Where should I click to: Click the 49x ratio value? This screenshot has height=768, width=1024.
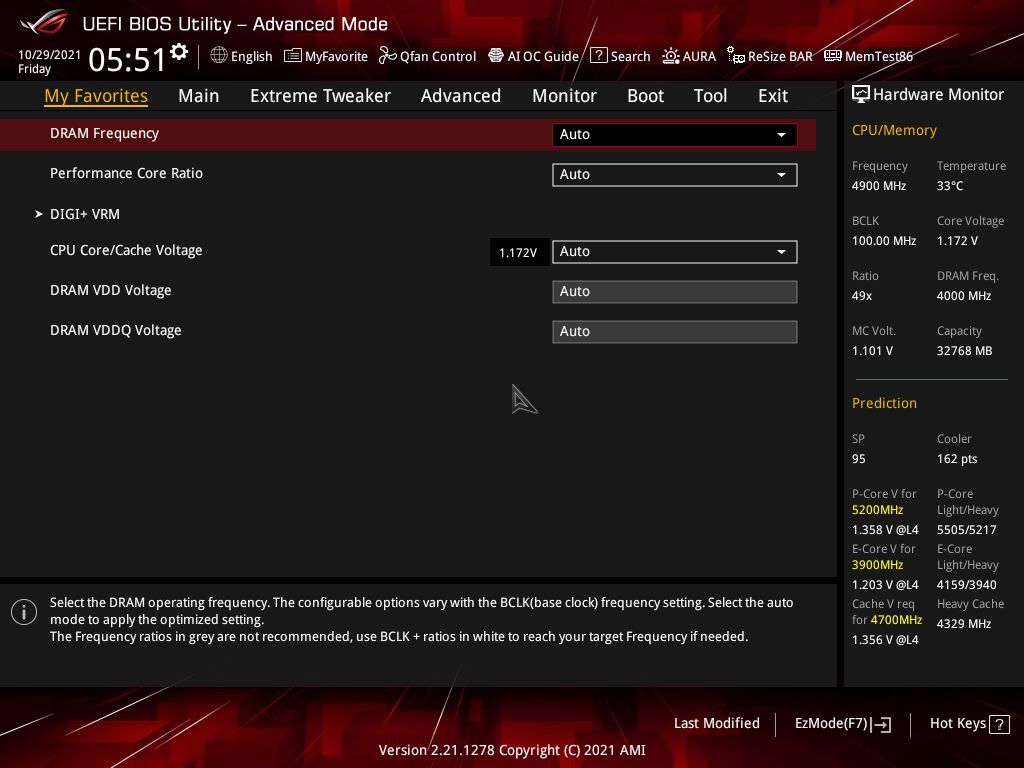[x=861, y=295]
